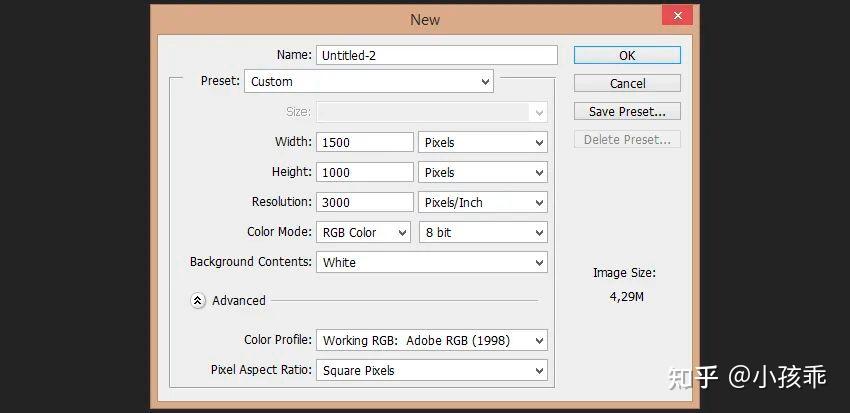The height and width of the screenshot is (413, 850).
Task: Click the Save Preset... button
Action: 627,112
